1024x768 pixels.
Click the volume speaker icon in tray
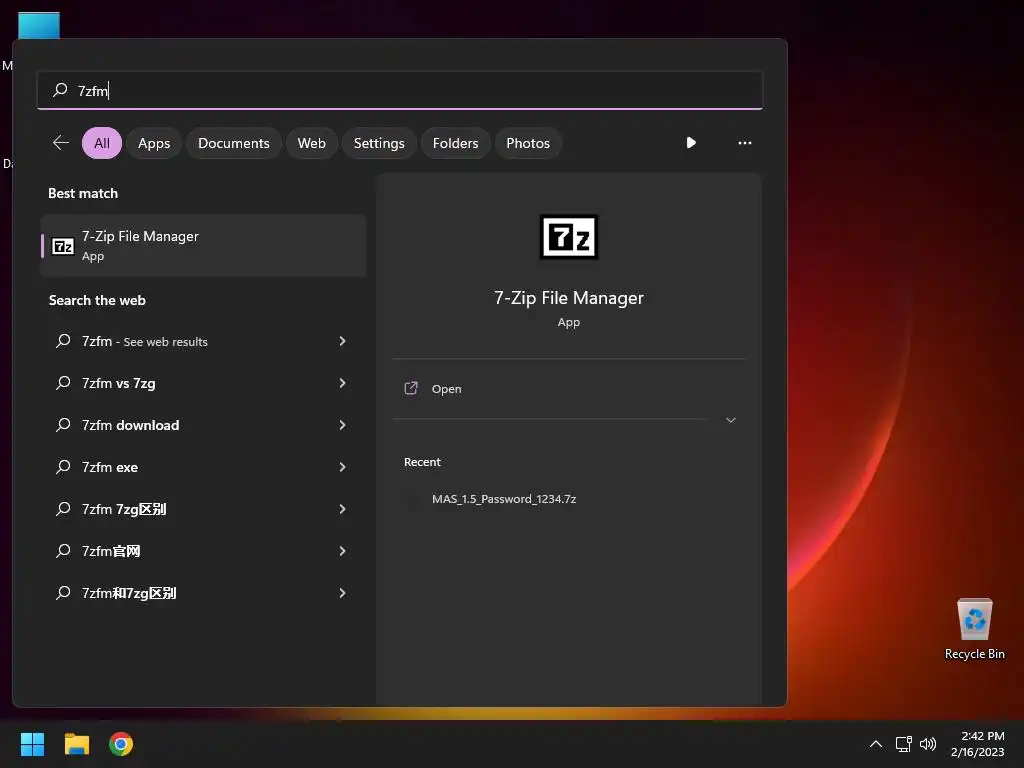(x=927, y=744)
